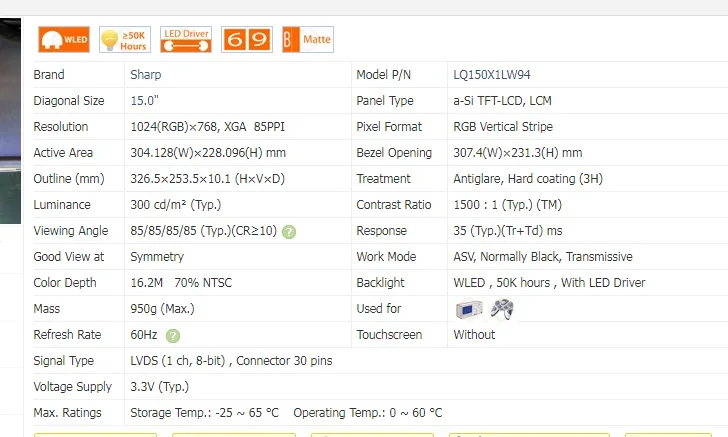Click the Matte surface badge
Viewport: 728px width, 437px height.
(308, 39)
